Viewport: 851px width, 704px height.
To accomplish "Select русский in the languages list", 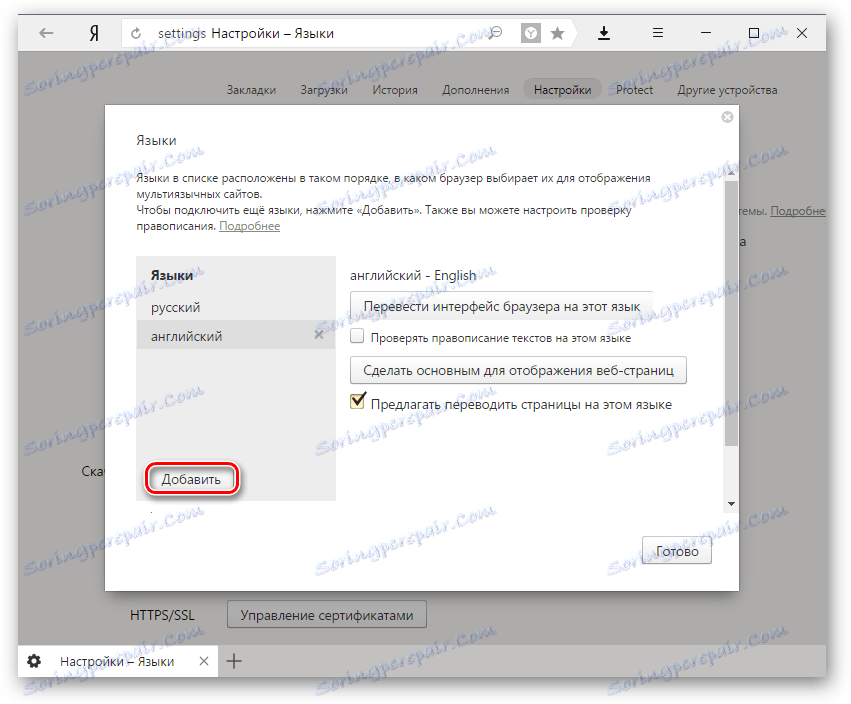I will 236,307.
